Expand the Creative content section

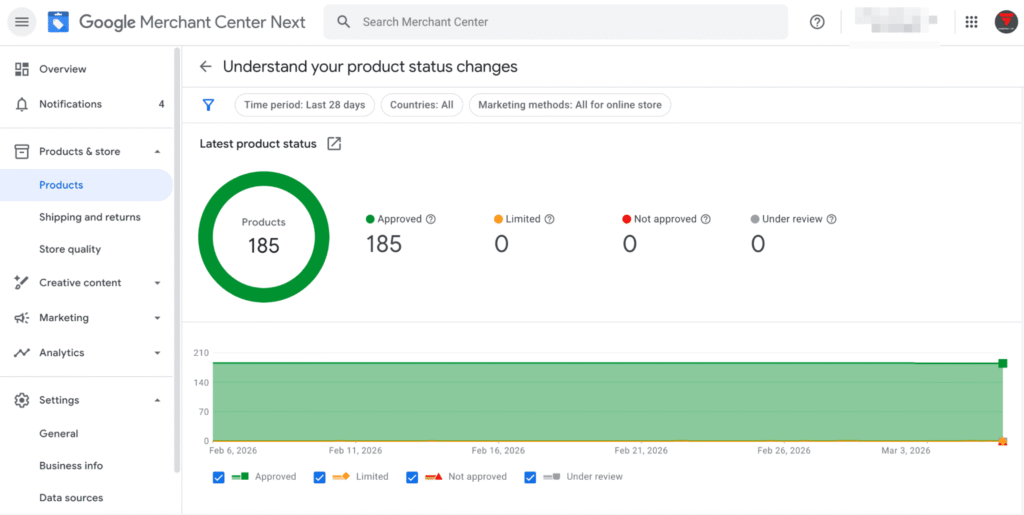pyautogui.click(x=157, y=283)
